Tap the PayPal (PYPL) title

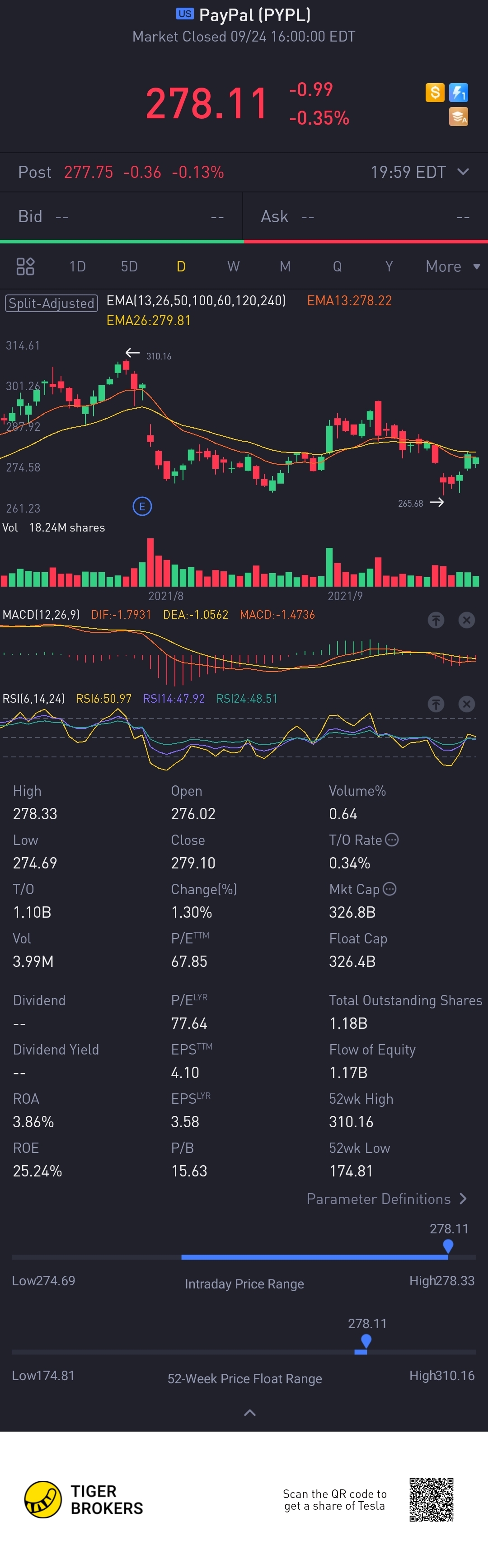[x=255, y=14]
